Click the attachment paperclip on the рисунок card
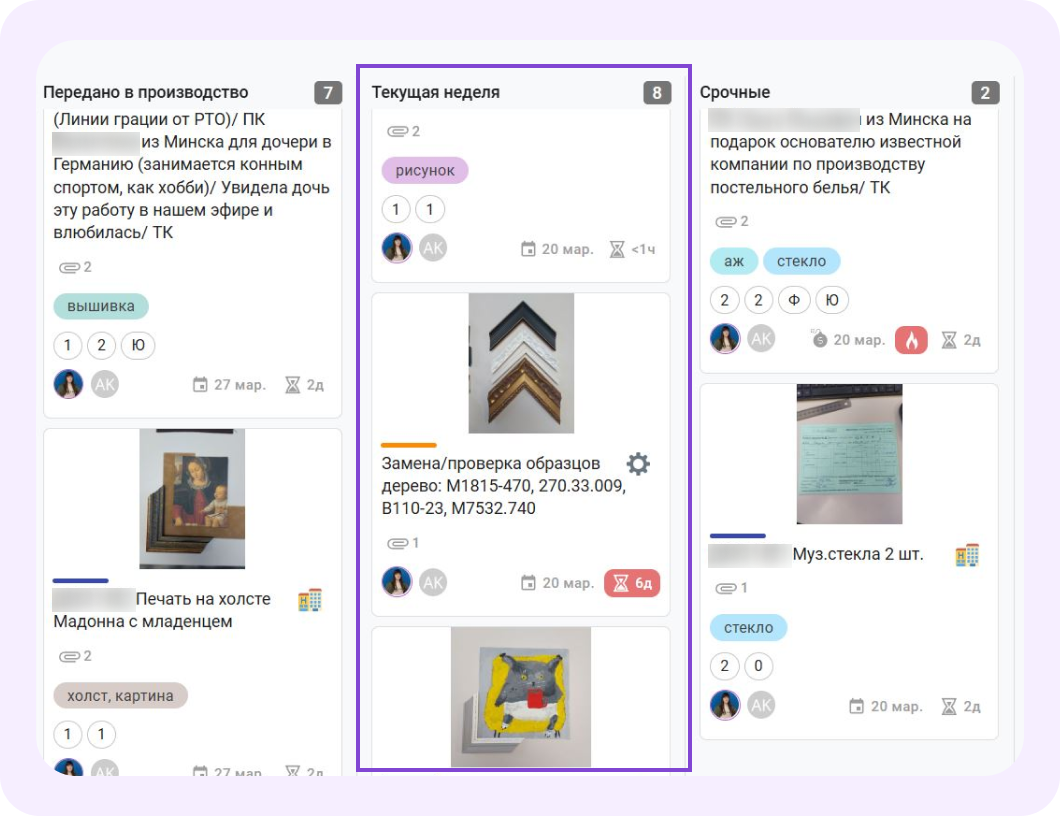The image size is (1060, 816). [404, 131]
